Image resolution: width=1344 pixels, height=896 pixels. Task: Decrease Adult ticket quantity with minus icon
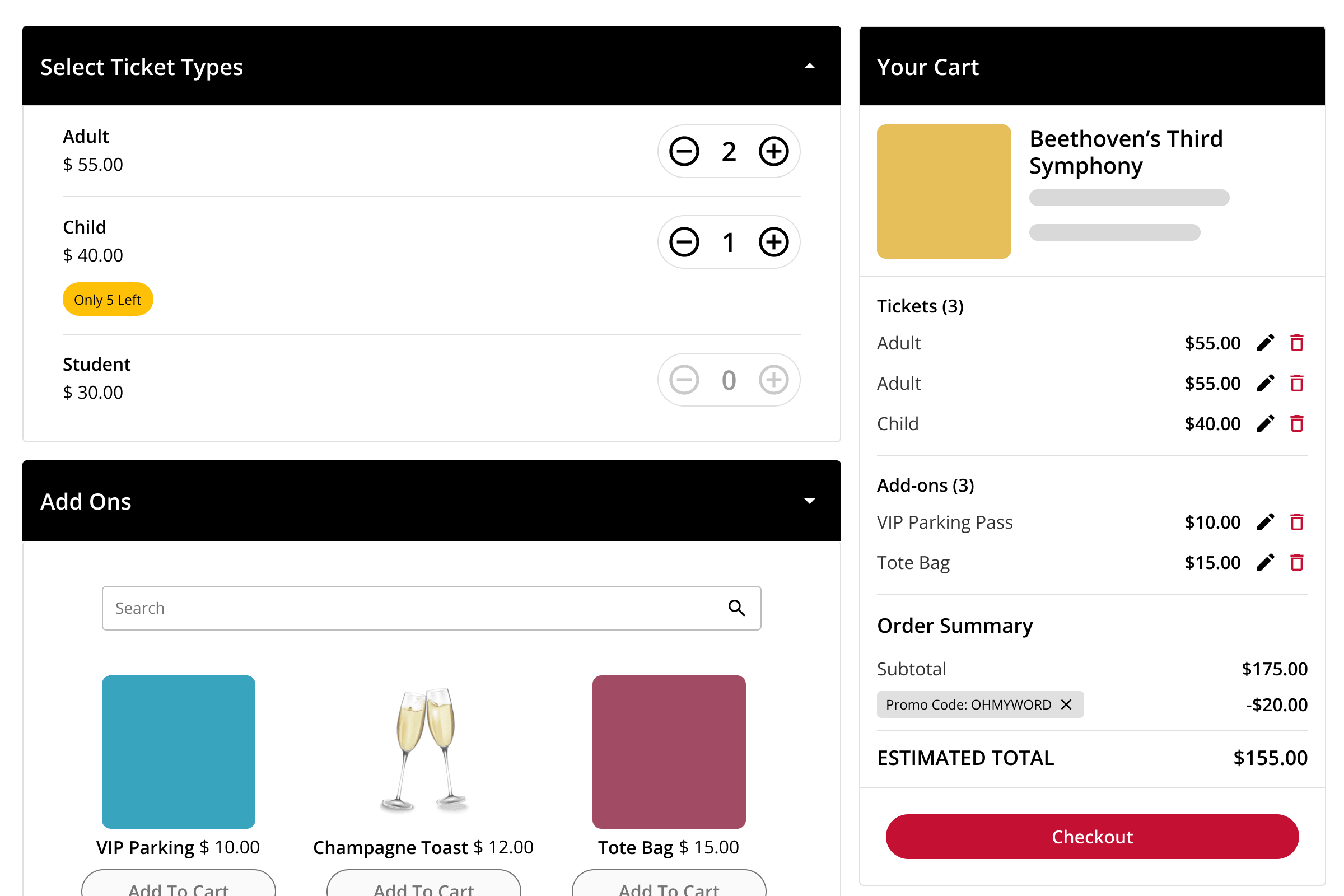[x=684, y=151]
